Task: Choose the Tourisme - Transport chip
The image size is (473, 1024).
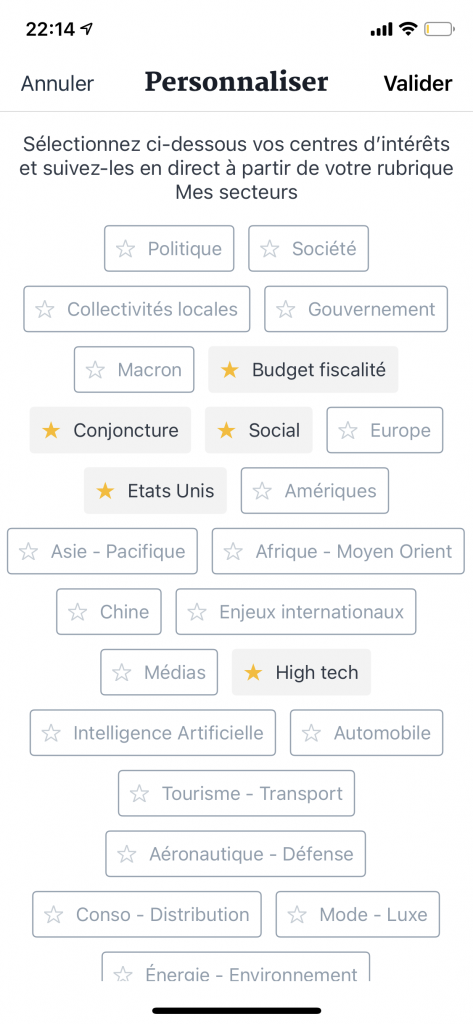Action: 236,793
